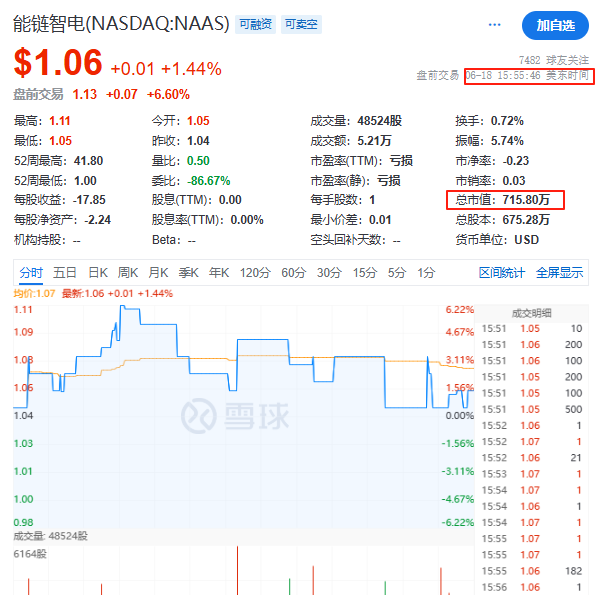Click the 市净率 -0.23 value

[516, 160]
